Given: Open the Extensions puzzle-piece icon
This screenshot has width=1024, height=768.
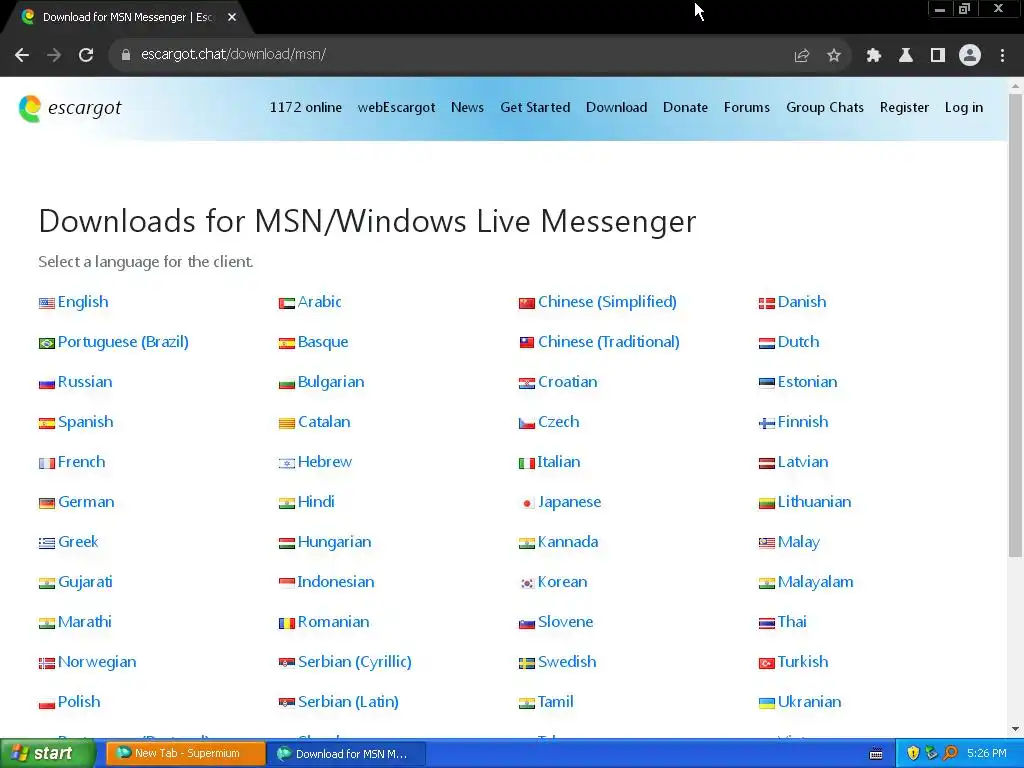Looking at the screenshot, I should click(x=874, y=56).
